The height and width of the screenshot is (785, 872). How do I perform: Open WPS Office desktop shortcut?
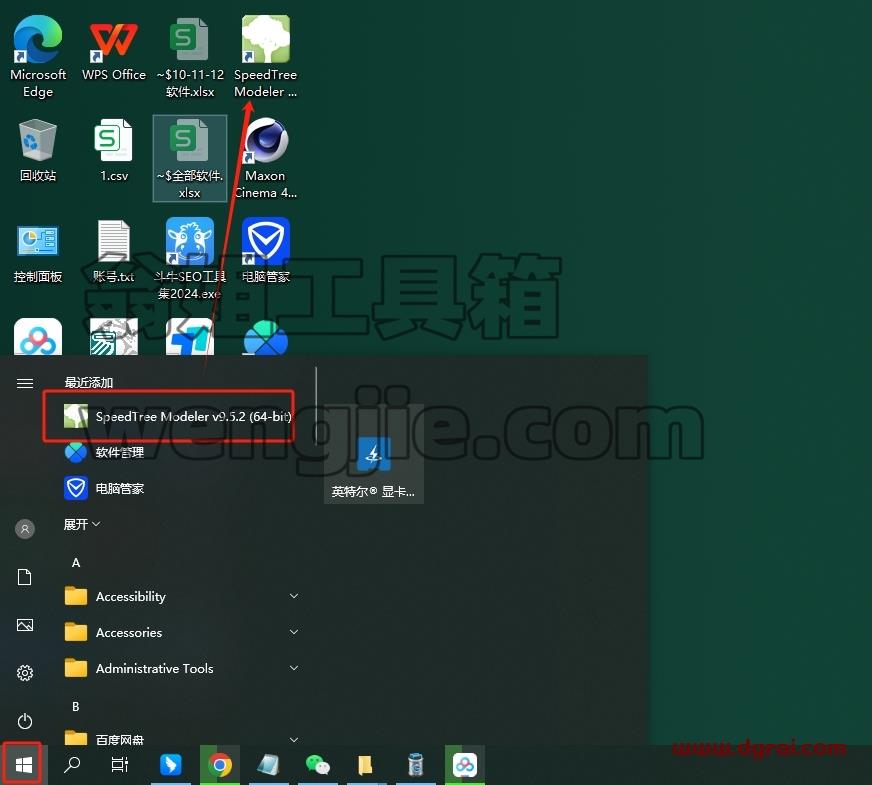click(114, 49)
